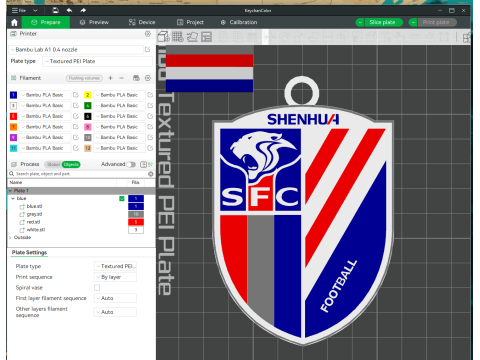Viewport: 480px width, 360px height.
Task: Open filament 6 Bambu PLA Basic dropdown
Action: 120,116
